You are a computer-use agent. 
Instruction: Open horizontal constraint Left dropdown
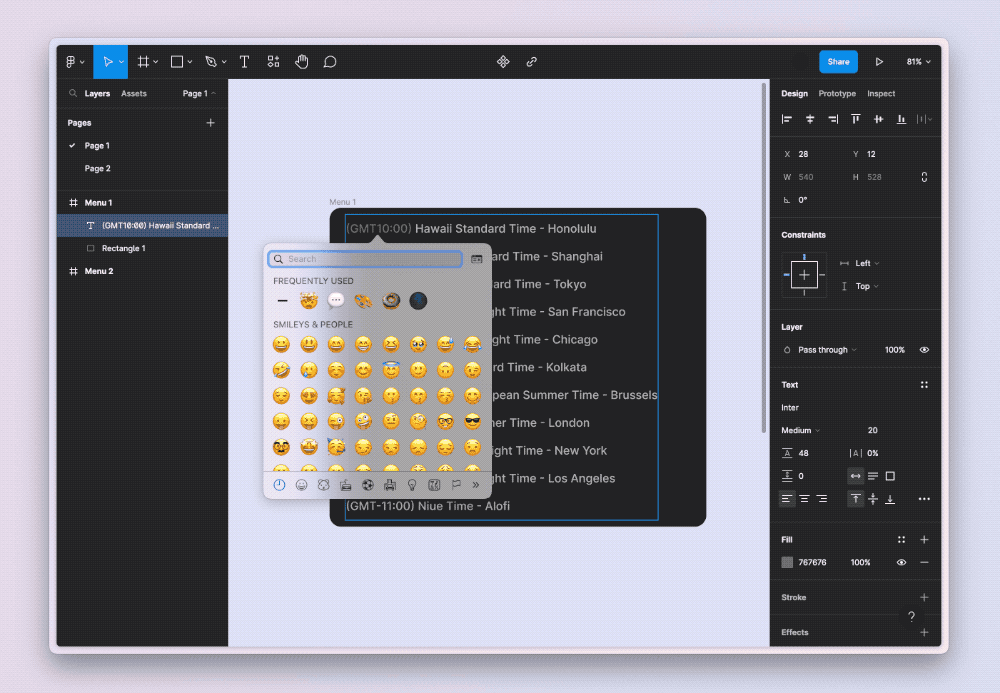(866, 263)
